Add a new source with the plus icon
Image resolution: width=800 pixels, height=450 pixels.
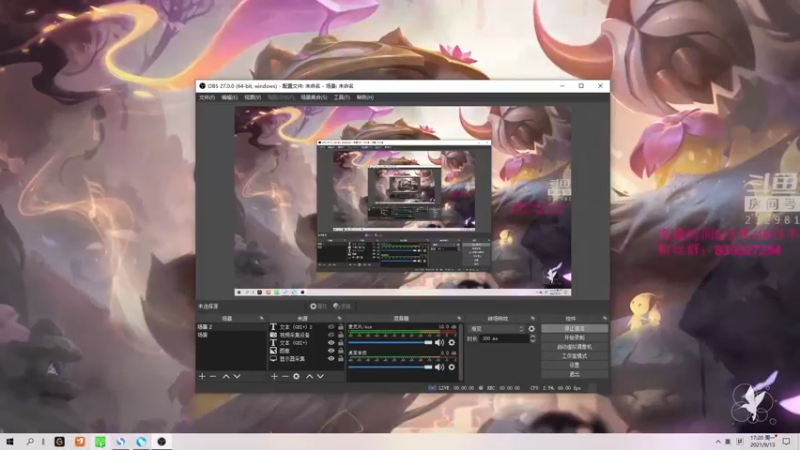pos(274,377)
